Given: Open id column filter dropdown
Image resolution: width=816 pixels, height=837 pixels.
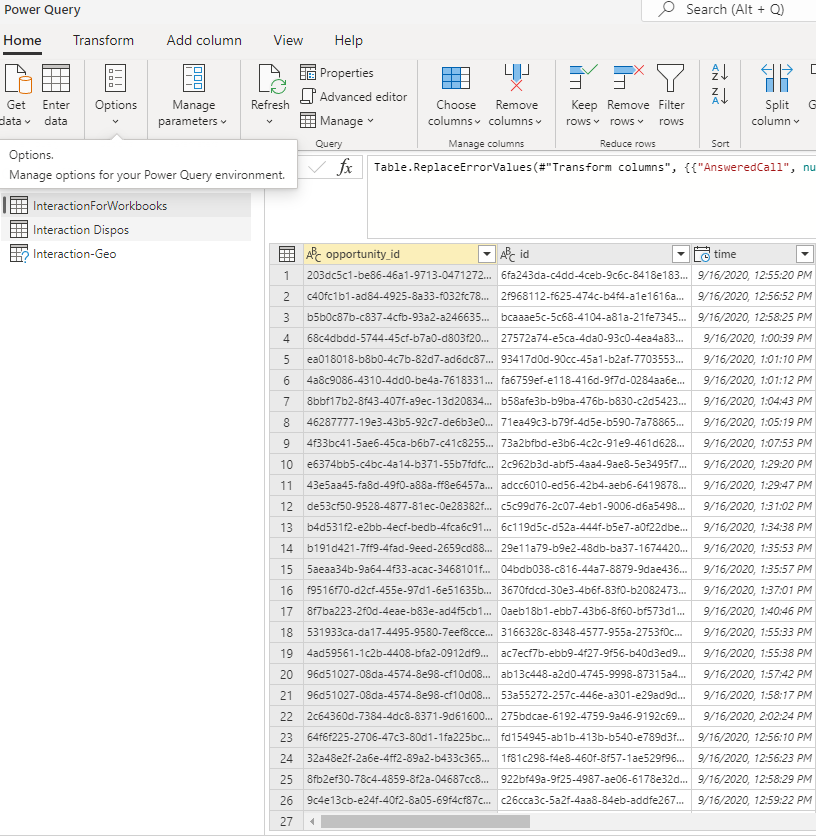Looking at the screenshot, I should 680,254.
